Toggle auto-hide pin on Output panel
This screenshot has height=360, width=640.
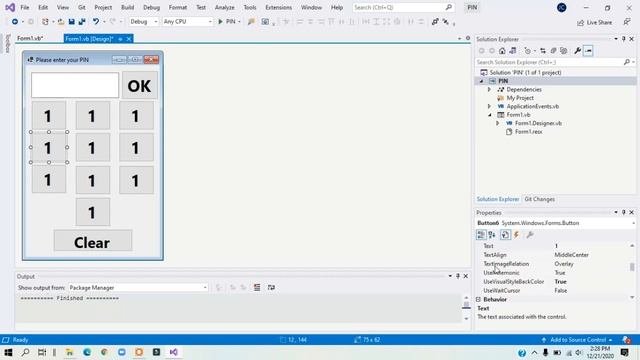458,276
